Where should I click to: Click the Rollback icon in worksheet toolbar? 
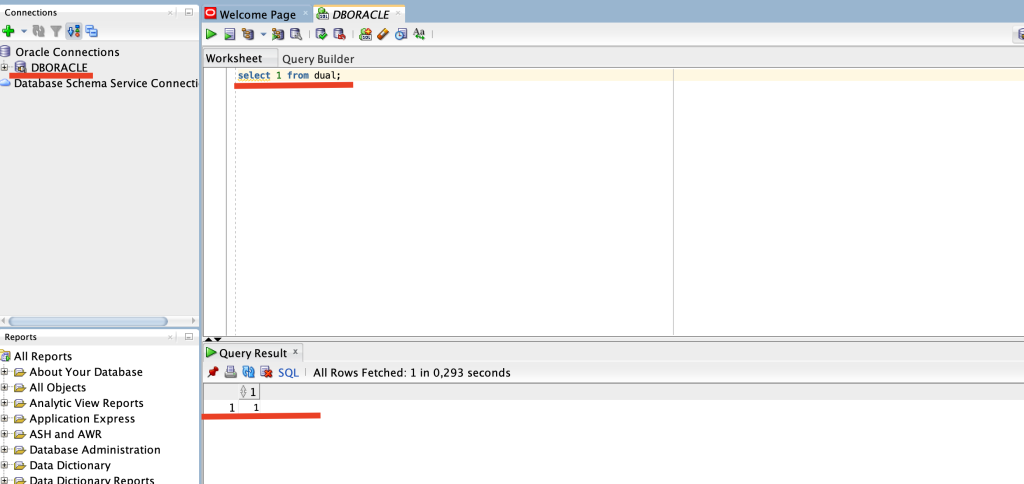pos(339,34)
